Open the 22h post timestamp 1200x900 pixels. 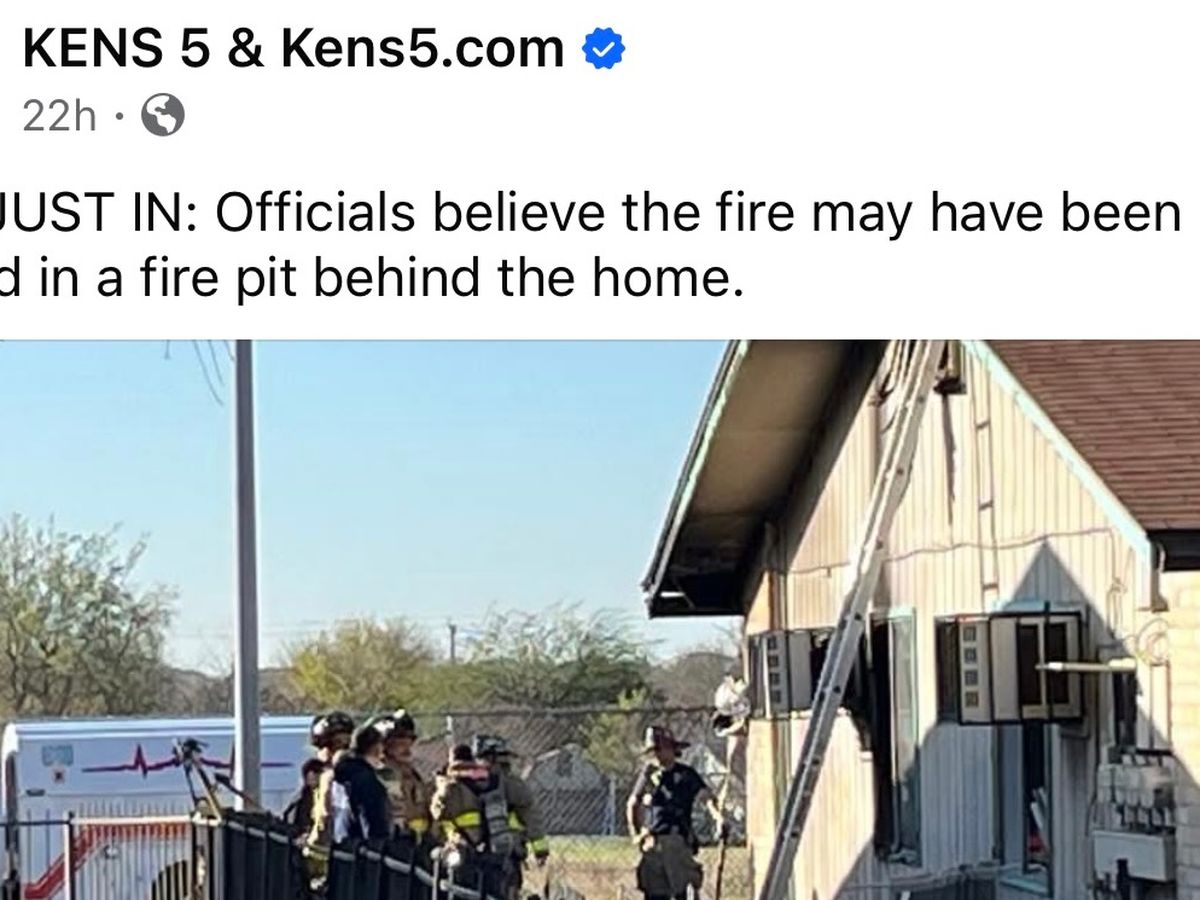(x=59, y=117)
